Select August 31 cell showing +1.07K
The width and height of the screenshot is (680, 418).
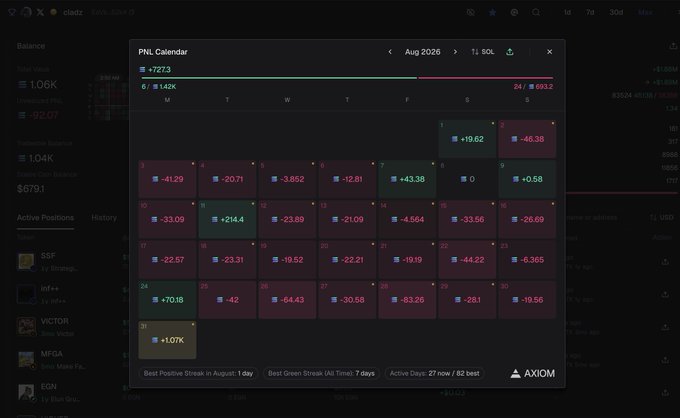coord(167,340)
